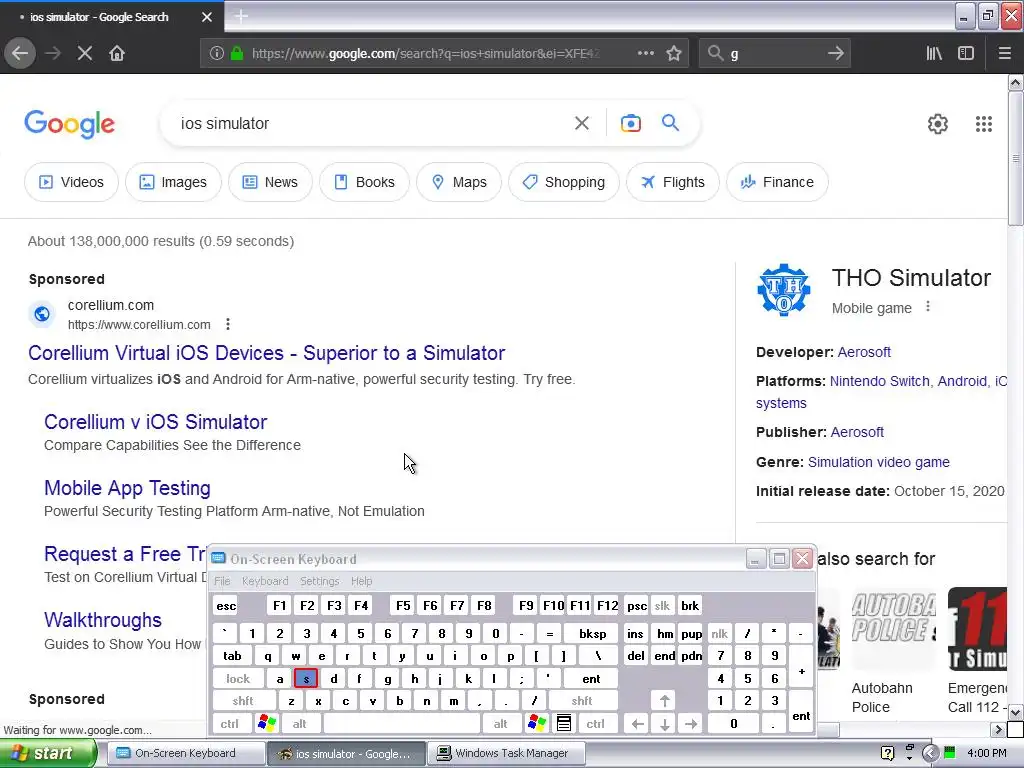Image resolution: width=1024 pixels, height=768 pixels.
Task: Open File menu in On-Screen Keyboard
Action: tap(222, 581)
